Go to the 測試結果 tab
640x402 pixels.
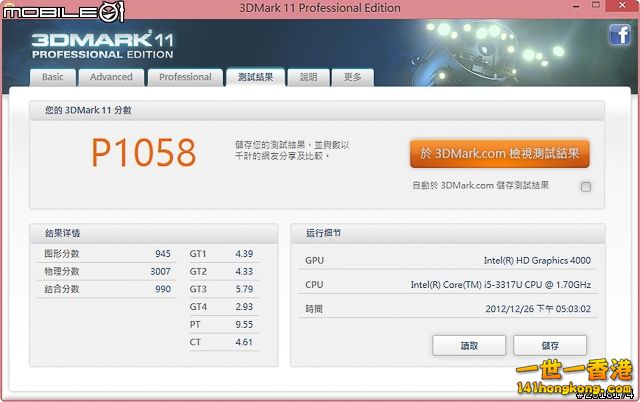254,77
